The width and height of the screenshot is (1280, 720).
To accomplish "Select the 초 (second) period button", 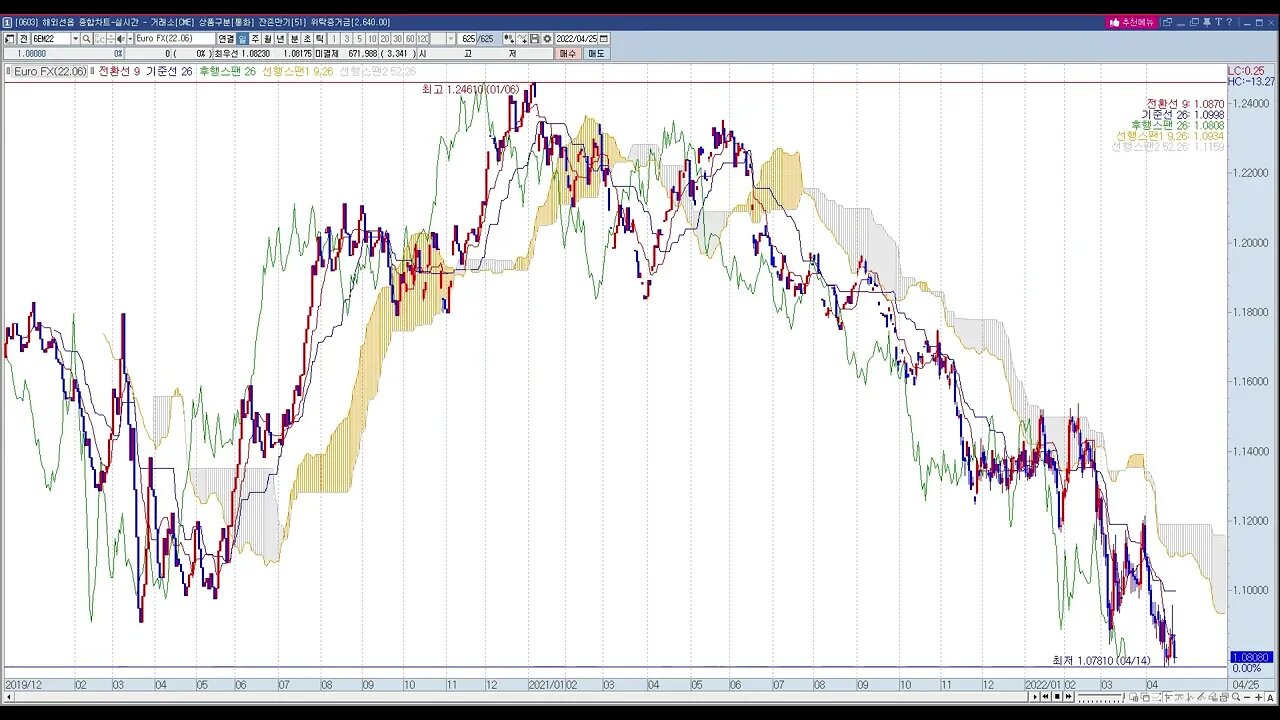I will pos(307,39).
